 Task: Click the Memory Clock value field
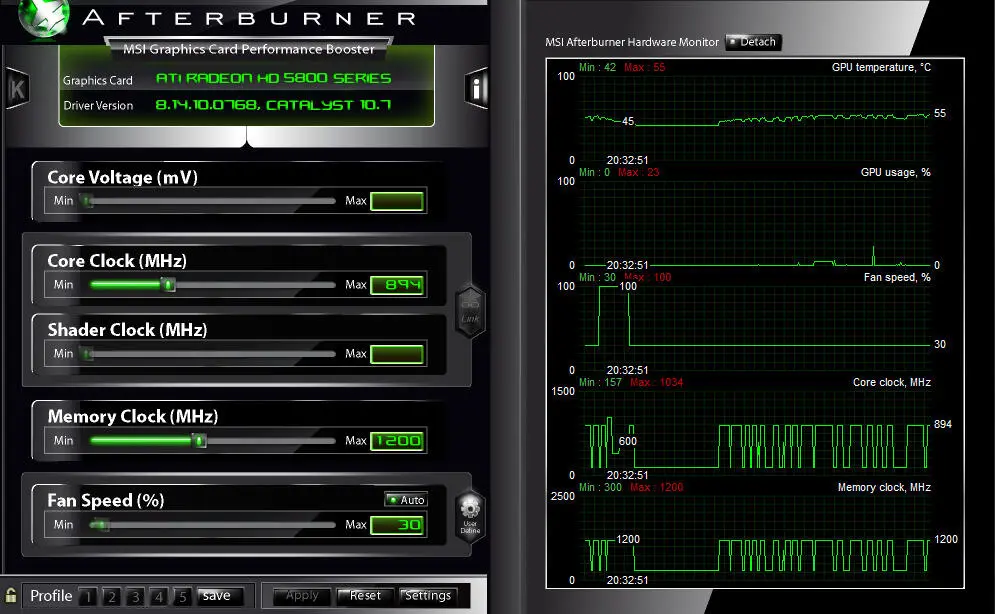(397, 441)
